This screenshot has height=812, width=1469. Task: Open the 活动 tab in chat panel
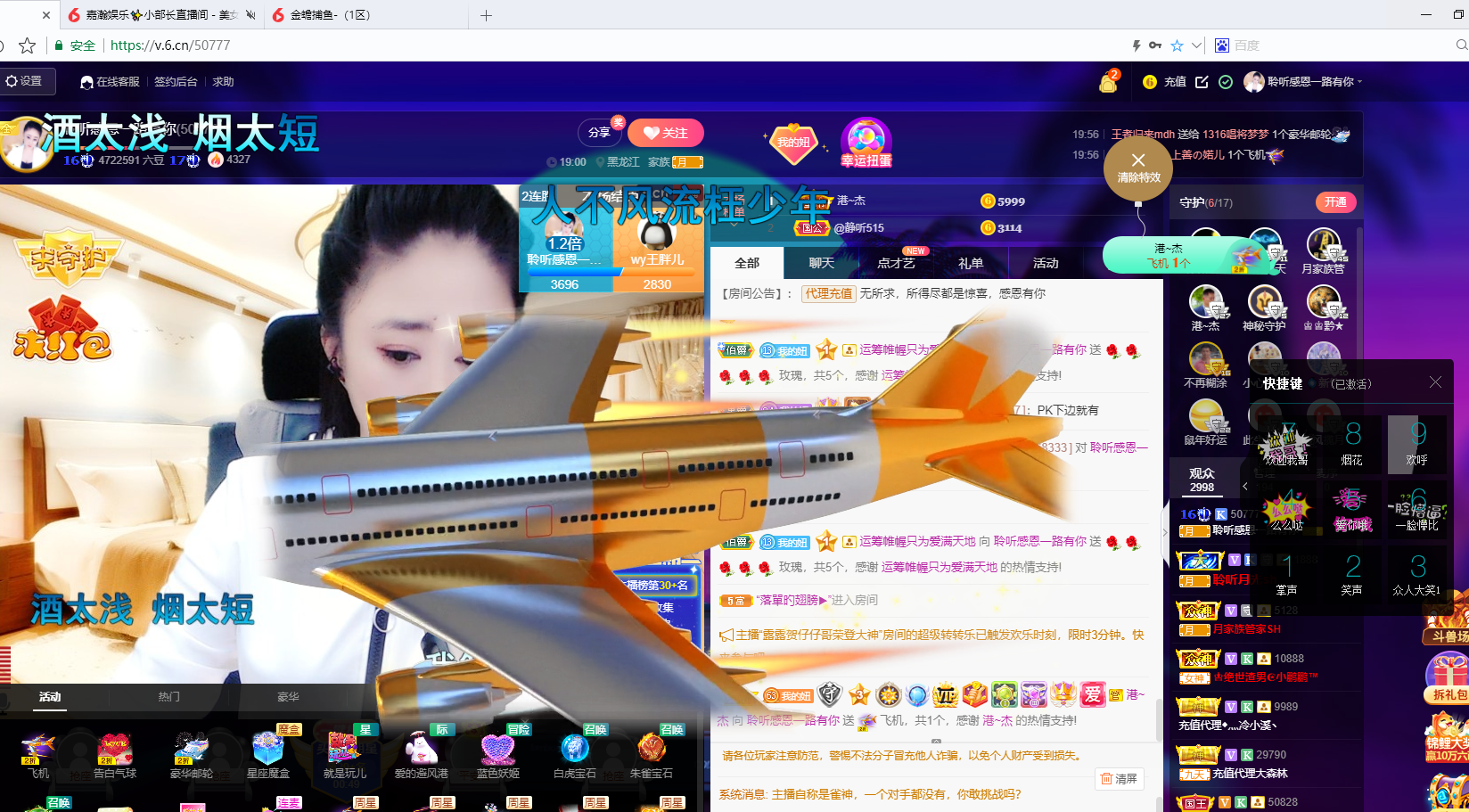click(x=1045, y=263)
